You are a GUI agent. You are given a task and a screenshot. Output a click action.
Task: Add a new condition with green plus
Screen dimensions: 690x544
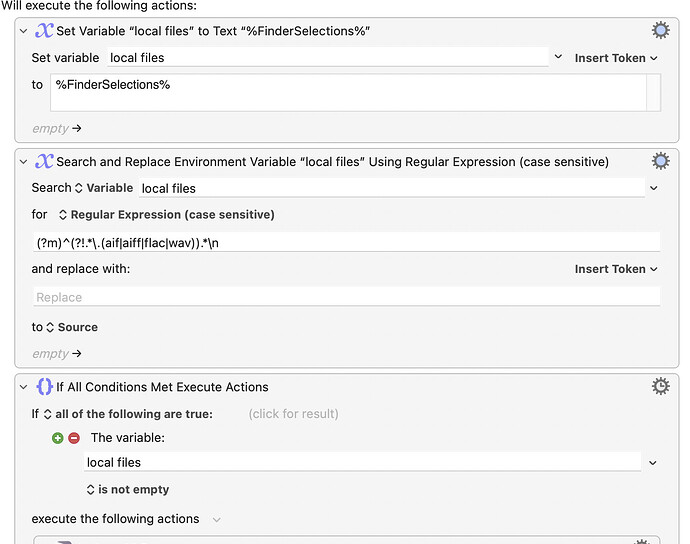pyautogui.click(x=58, y=438)
